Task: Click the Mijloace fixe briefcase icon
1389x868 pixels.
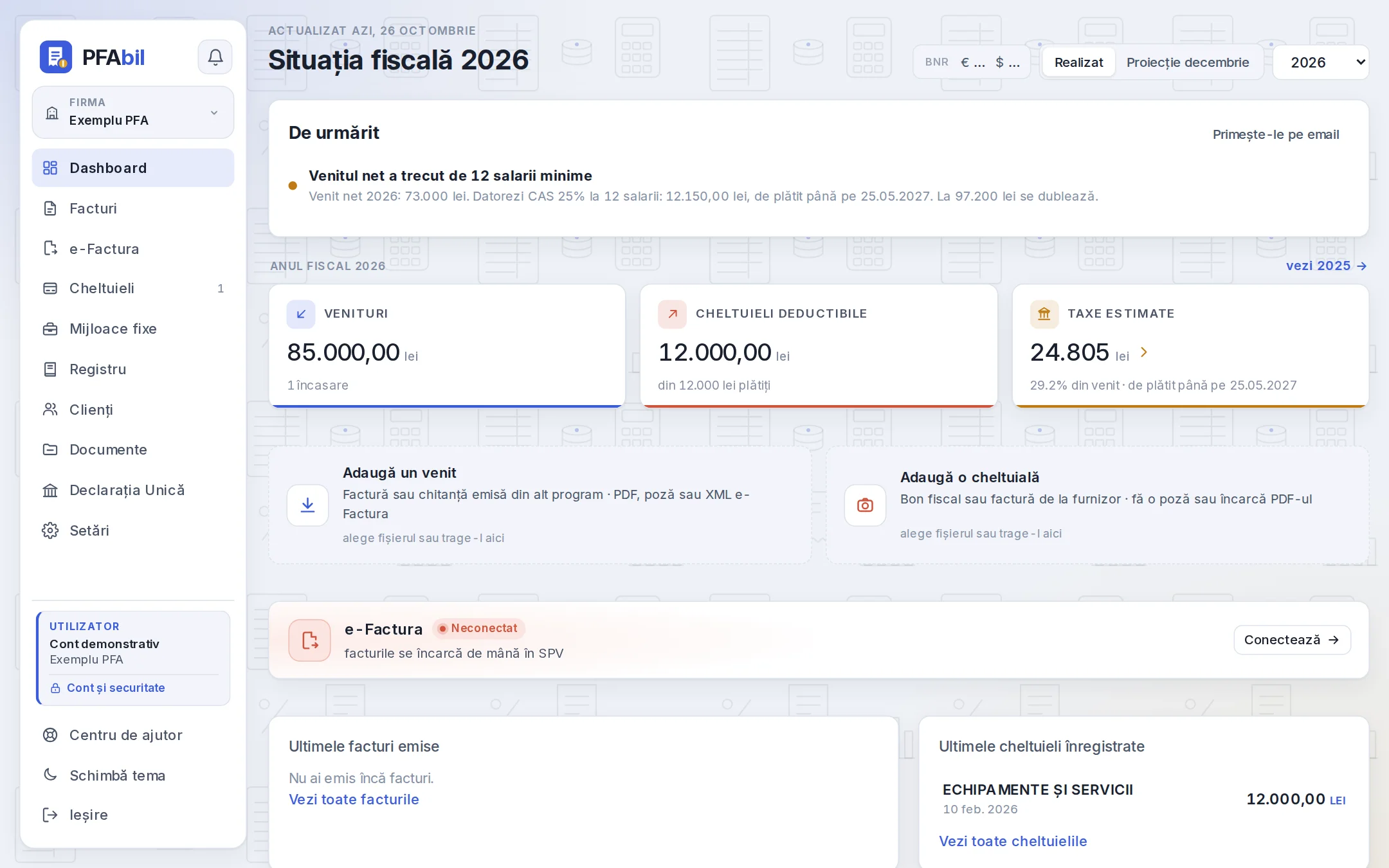Action: 50,329
